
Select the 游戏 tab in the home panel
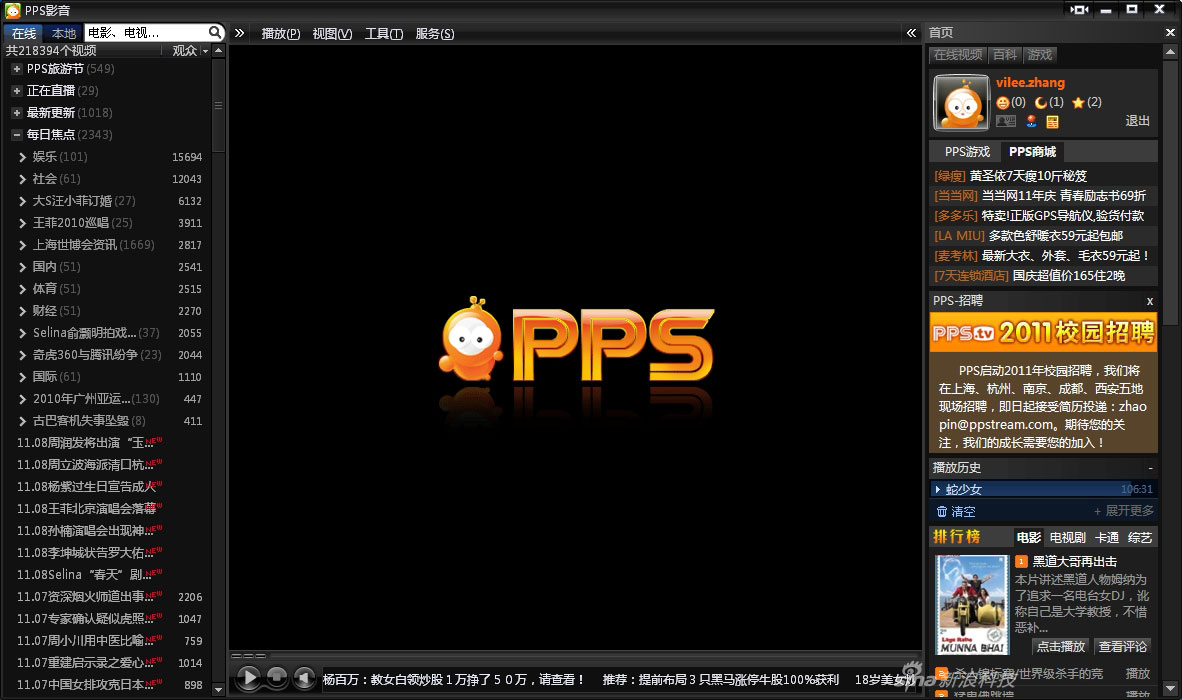(1040, 54)
